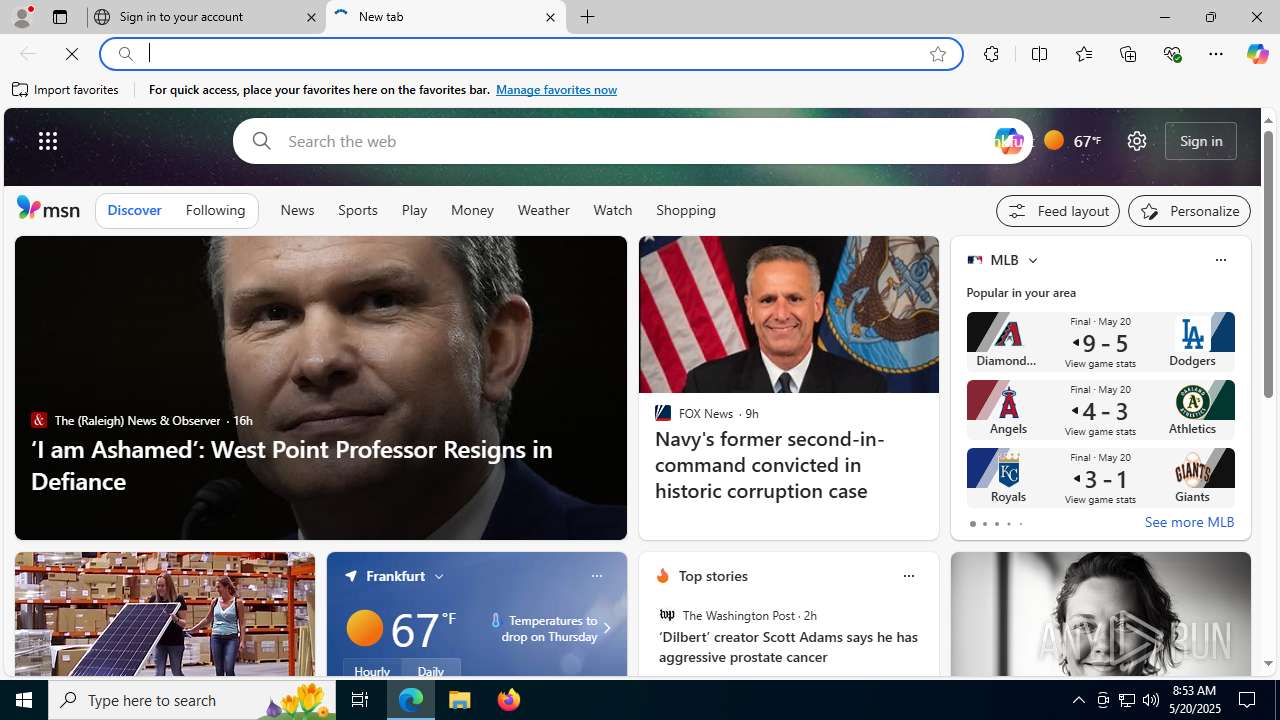Open File Explorer from taskbar
This screenshot has width=1280, height=720.
click(460, 700)
